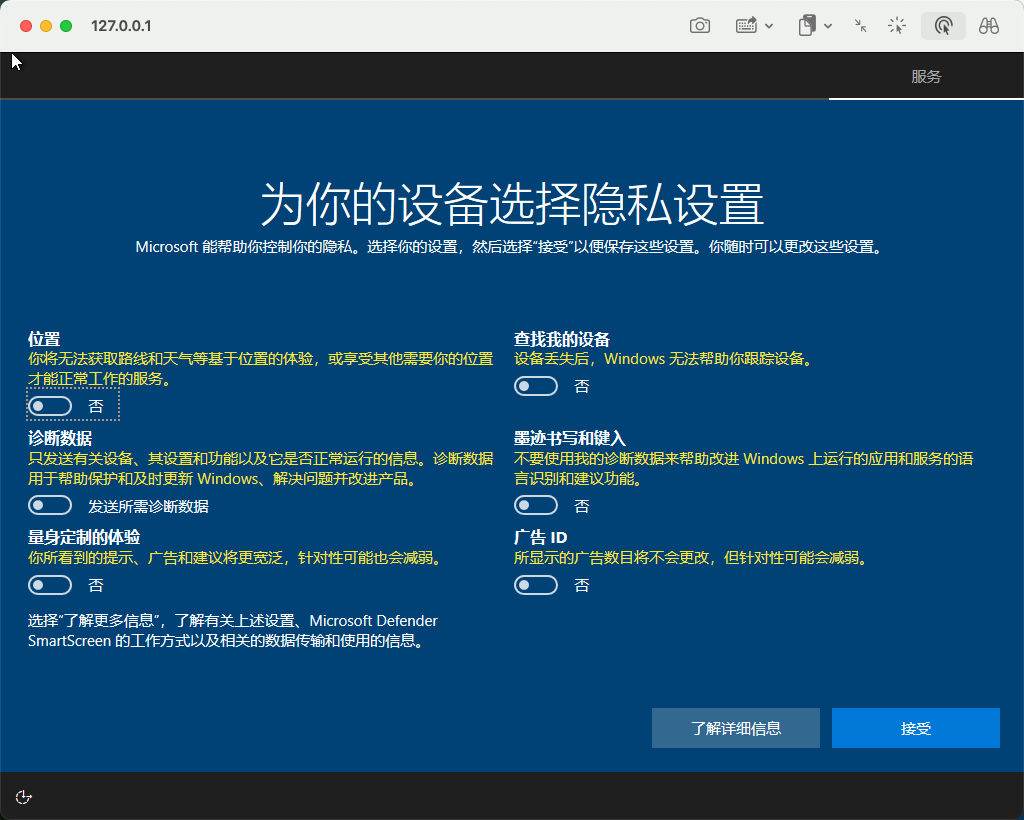Image resolution: width=1024 pixels, height=820 pixels.
Task: Toggle the highlighted pointer control mode icon
Action: (x=943, y=26)
